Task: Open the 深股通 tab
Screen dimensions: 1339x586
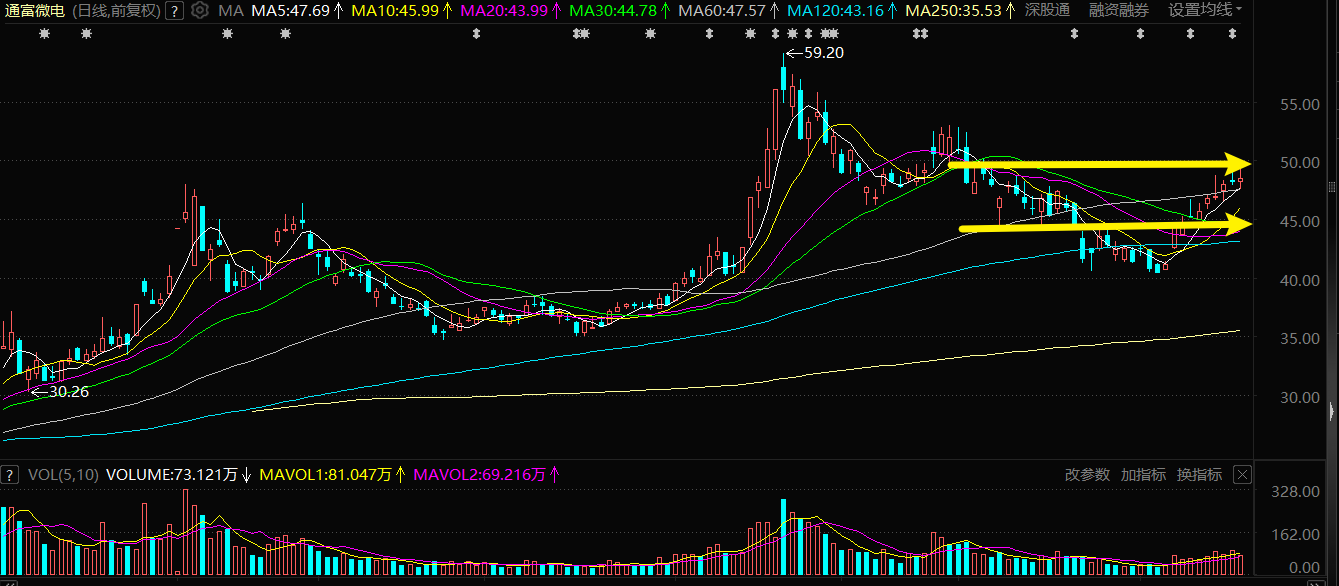Action: (1047, 11)
